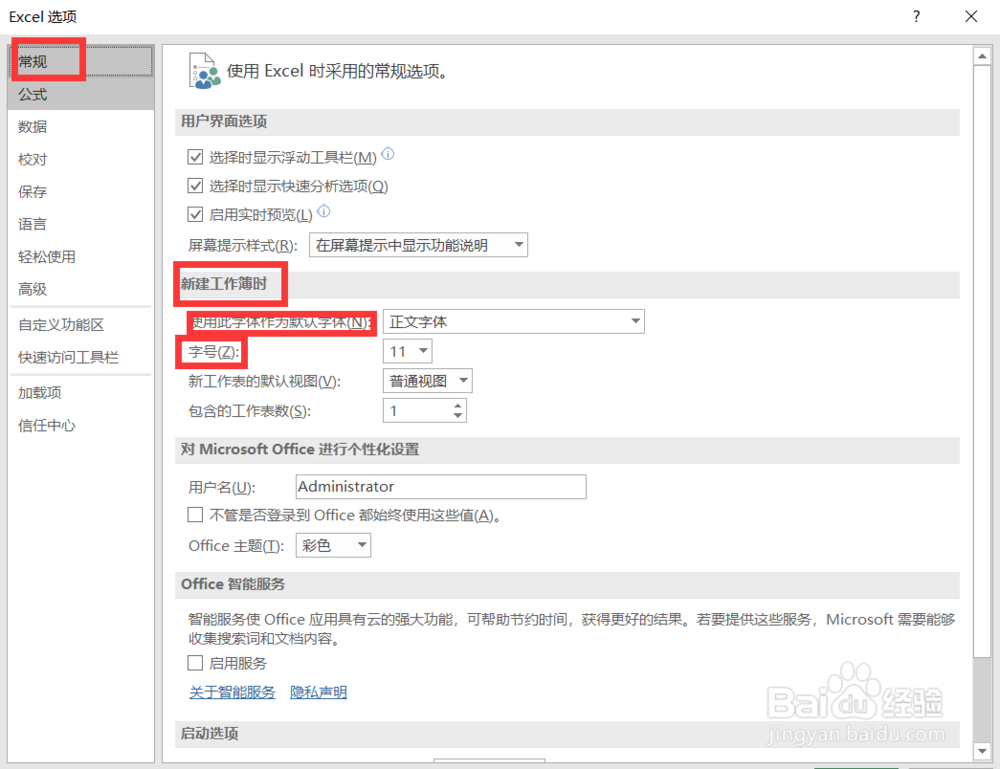Click the worksheet count number field
The image size is (1000, 769).
click(417, 411)
